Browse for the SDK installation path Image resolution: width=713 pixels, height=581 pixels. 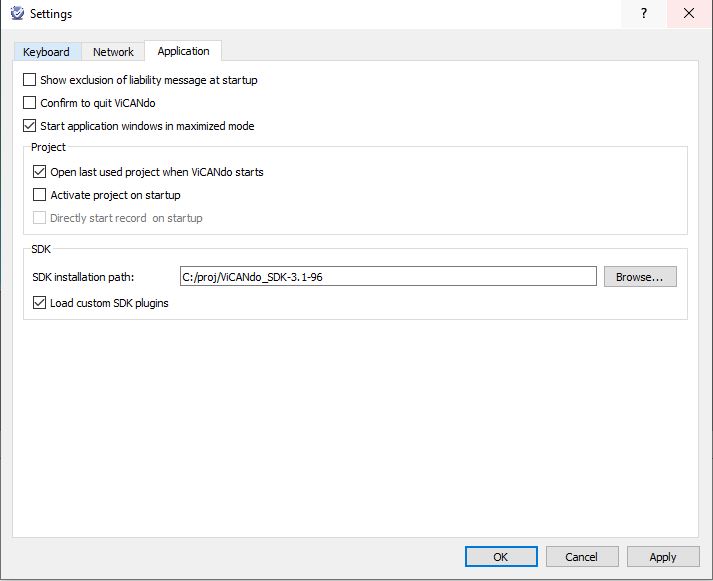point(640,276)
